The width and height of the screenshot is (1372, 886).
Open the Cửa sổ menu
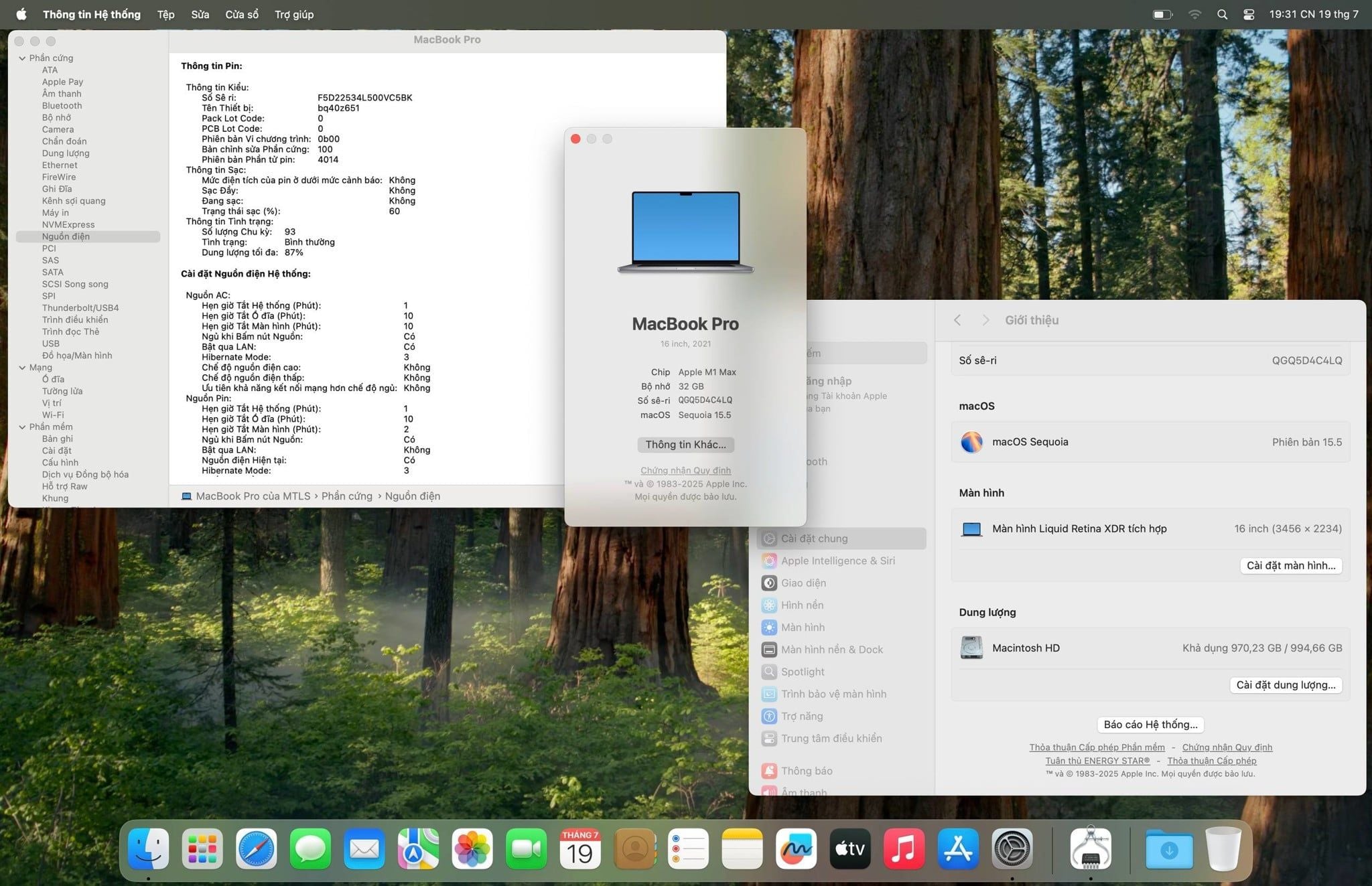tap(242, 14)
